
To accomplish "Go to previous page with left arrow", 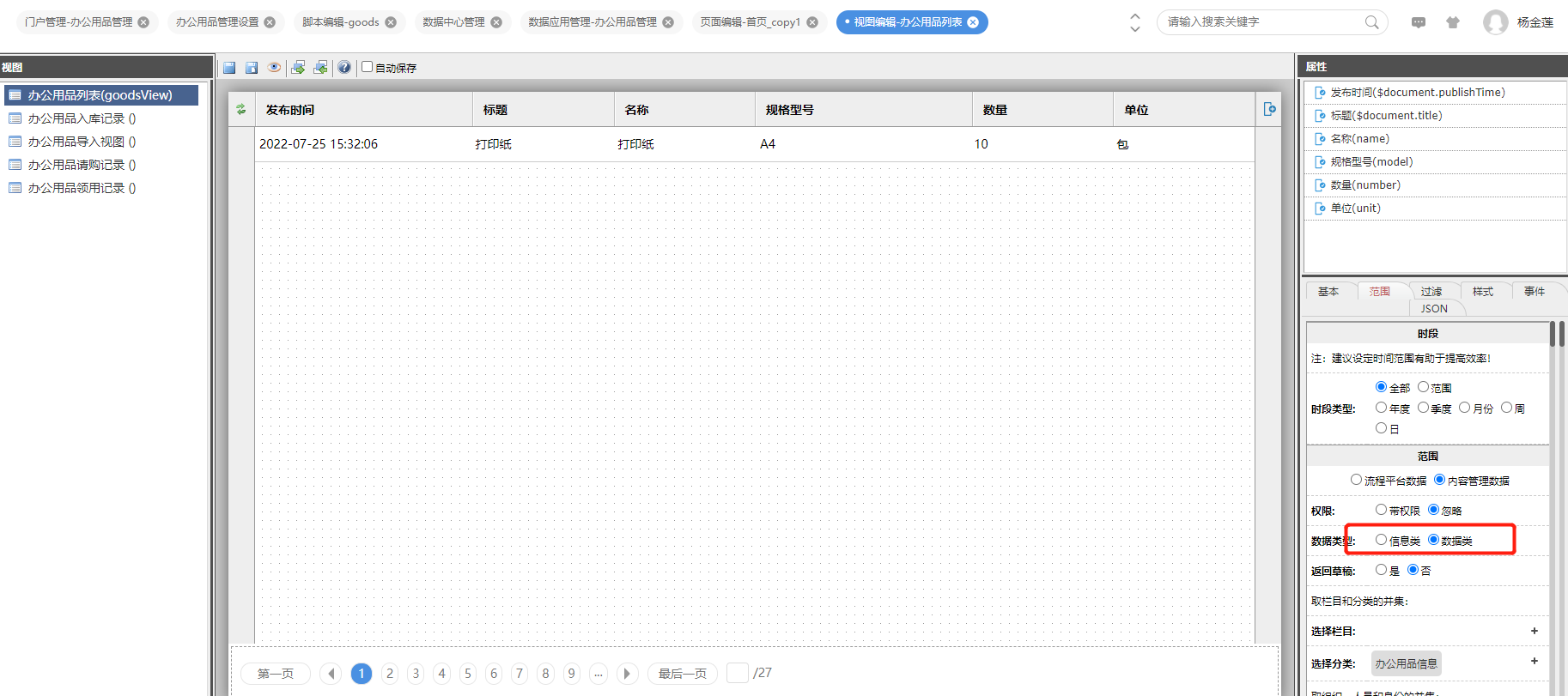I will point(331,674).
